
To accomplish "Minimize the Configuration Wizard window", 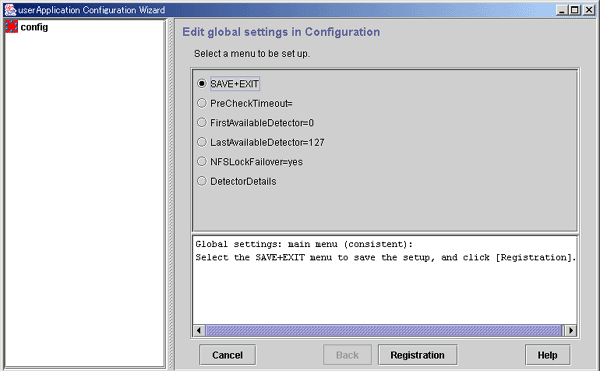I will [x=562, y=10].
